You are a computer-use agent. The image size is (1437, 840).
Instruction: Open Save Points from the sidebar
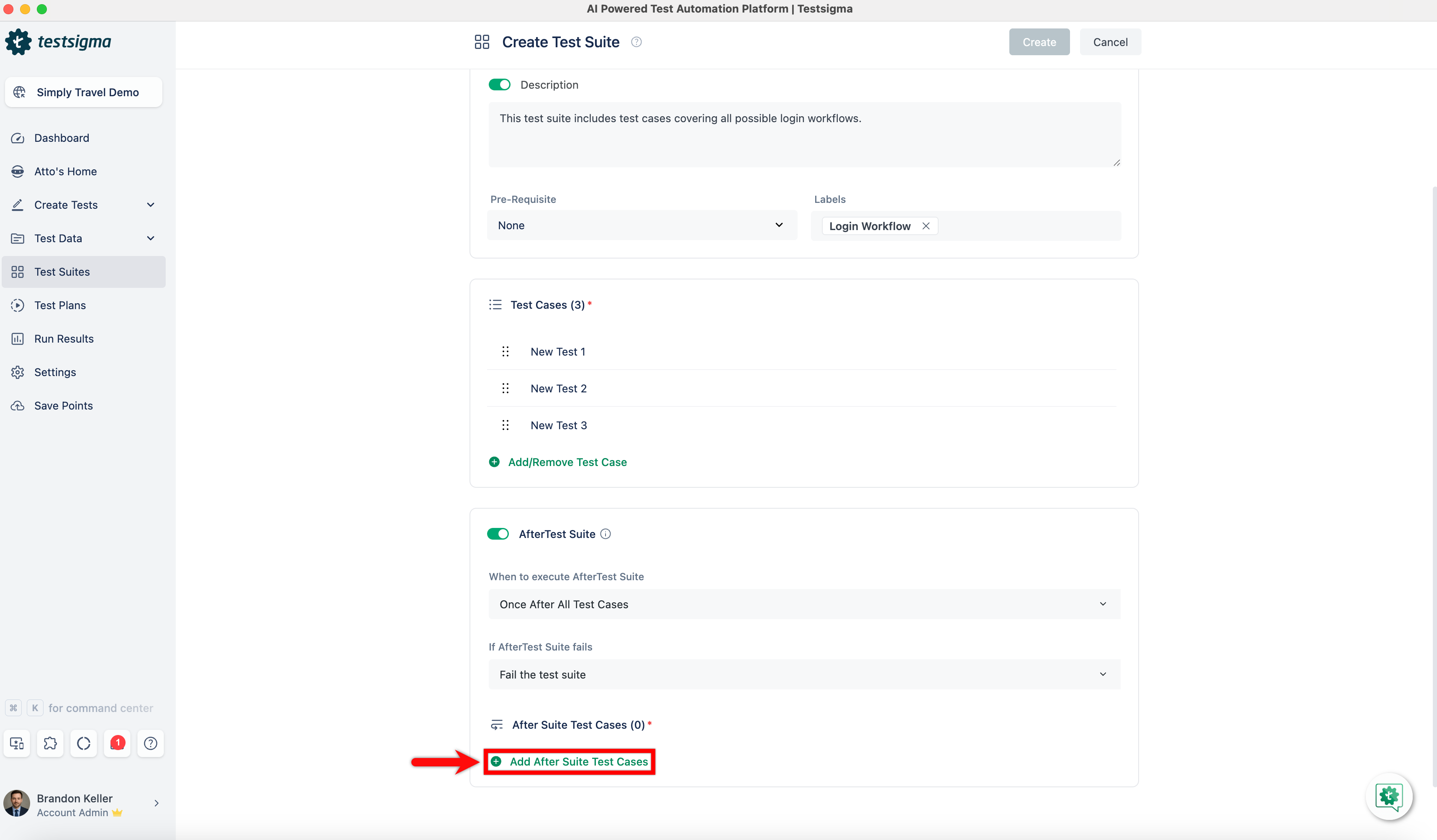click(x=63, y=405)
